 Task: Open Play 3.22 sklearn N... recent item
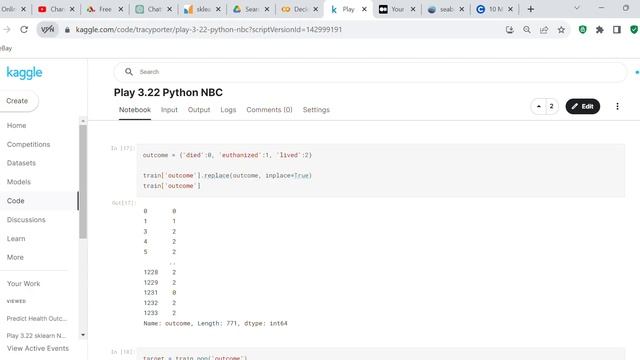pyautogui.click(x=36, y=336)
